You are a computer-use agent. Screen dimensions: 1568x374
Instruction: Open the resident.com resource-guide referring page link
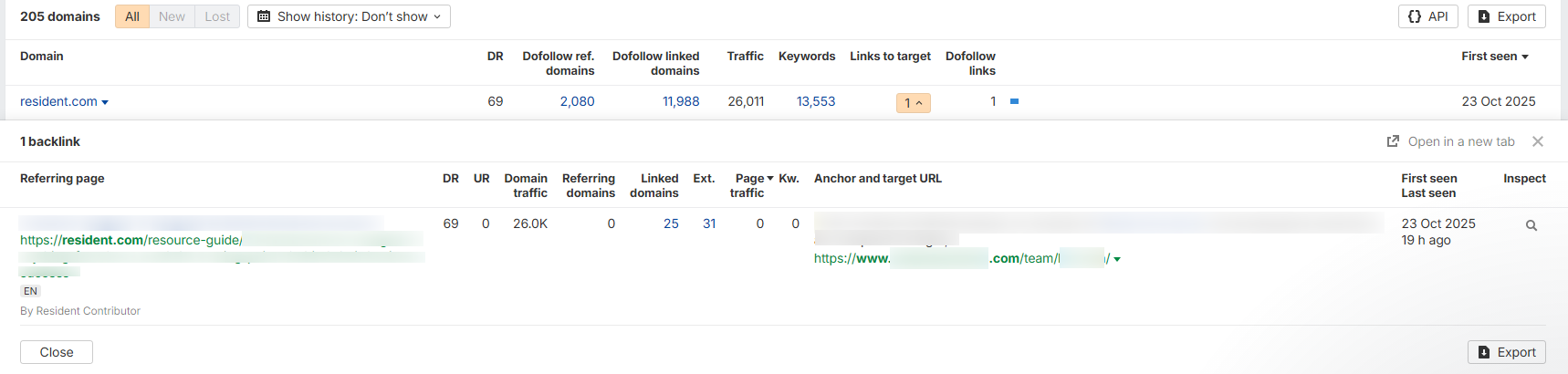click(x=131, y=240)
